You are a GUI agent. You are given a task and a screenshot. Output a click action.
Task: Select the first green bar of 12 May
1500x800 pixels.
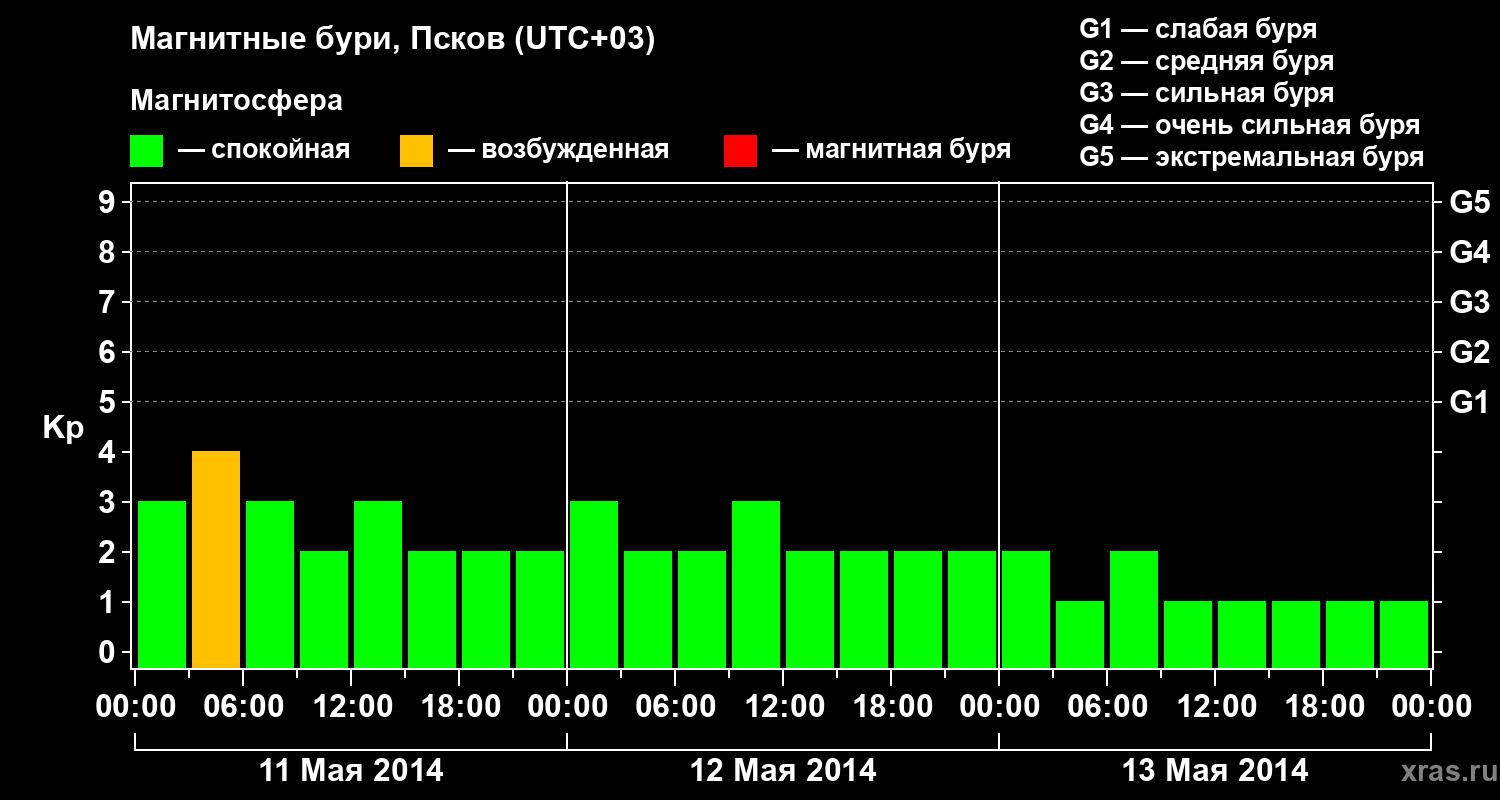[x=594, y=584]
